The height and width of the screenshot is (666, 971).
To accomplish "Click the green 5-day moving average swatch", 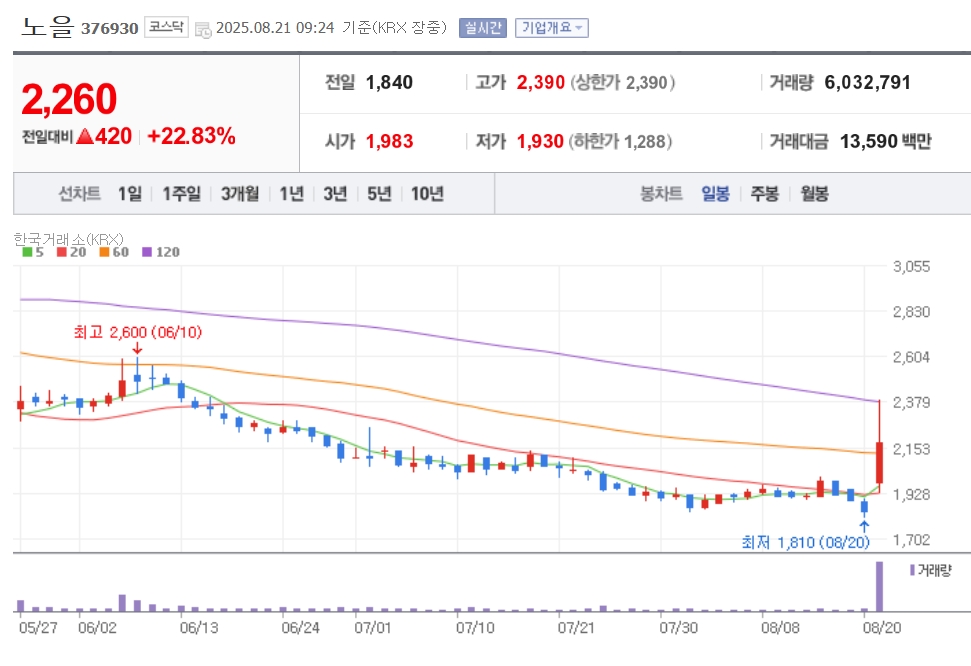I will click(27, 252).
